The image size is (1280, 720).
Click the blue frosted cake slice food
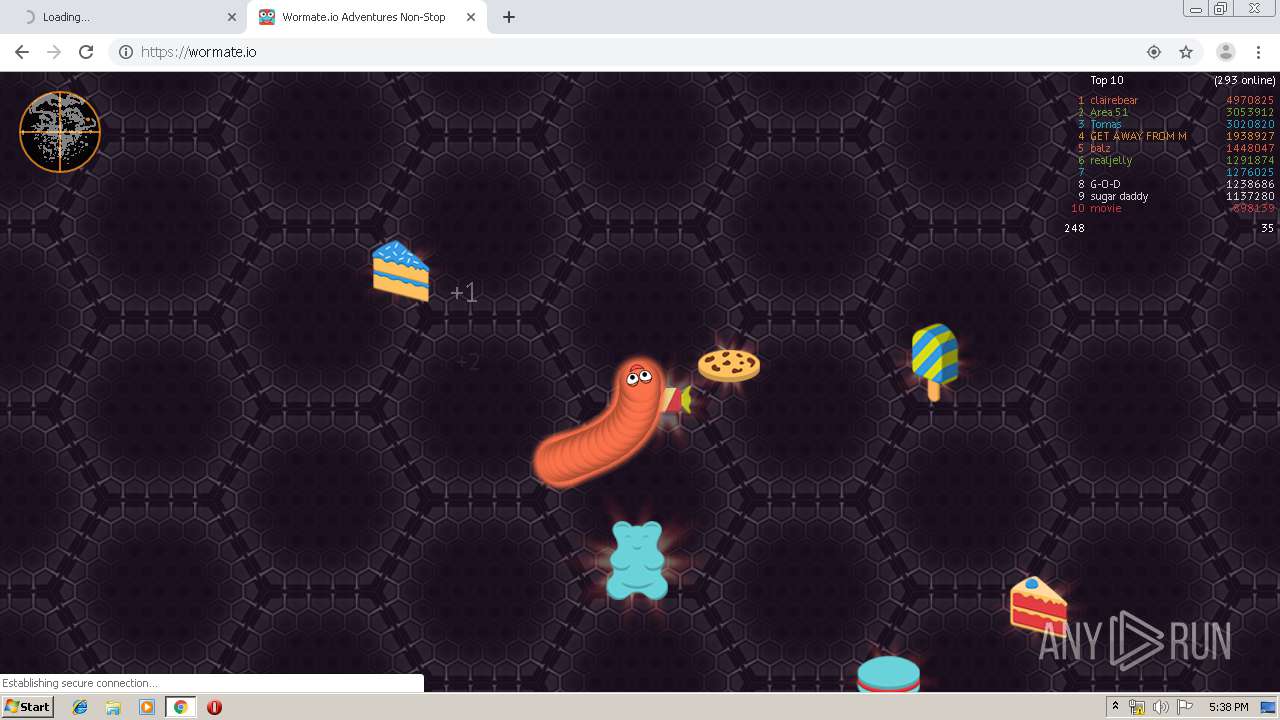click(400, 270)
